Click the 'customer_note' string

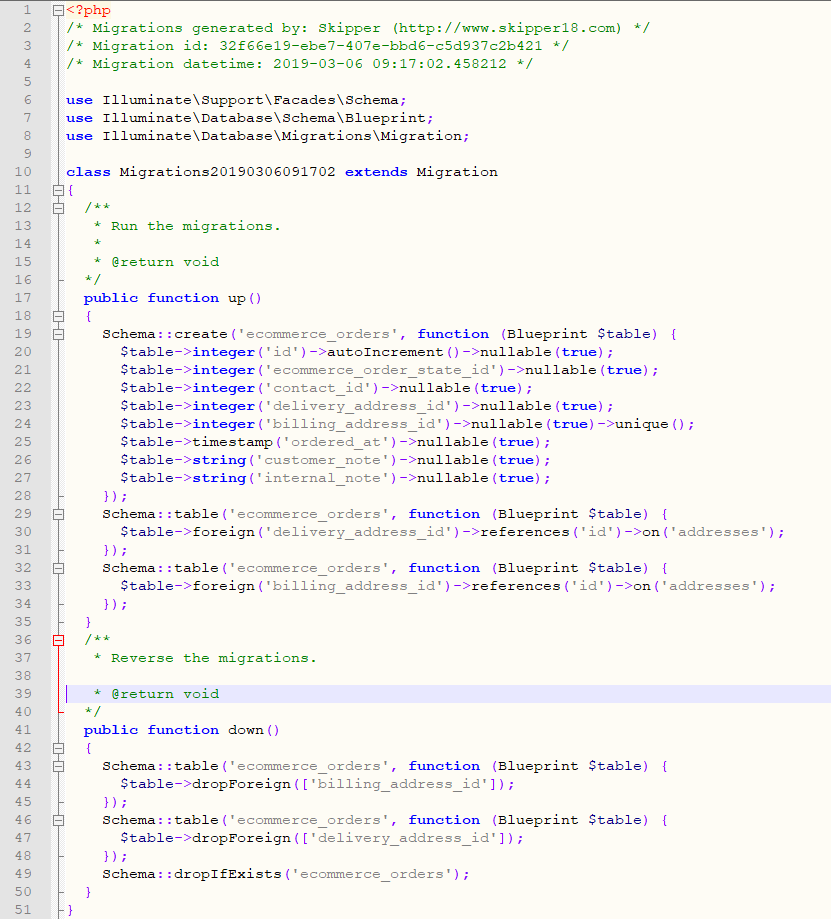pos(322,460)
